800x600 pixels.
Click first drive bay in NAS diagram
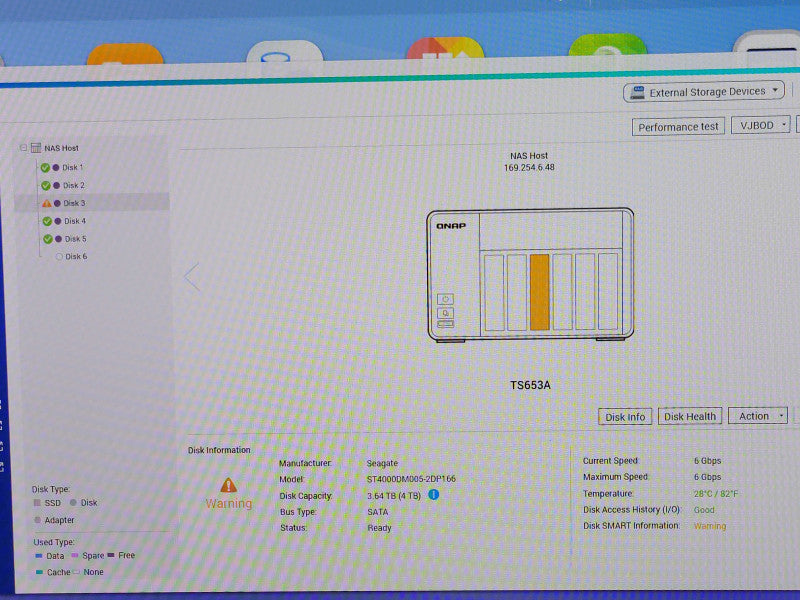tap(494, 292)
